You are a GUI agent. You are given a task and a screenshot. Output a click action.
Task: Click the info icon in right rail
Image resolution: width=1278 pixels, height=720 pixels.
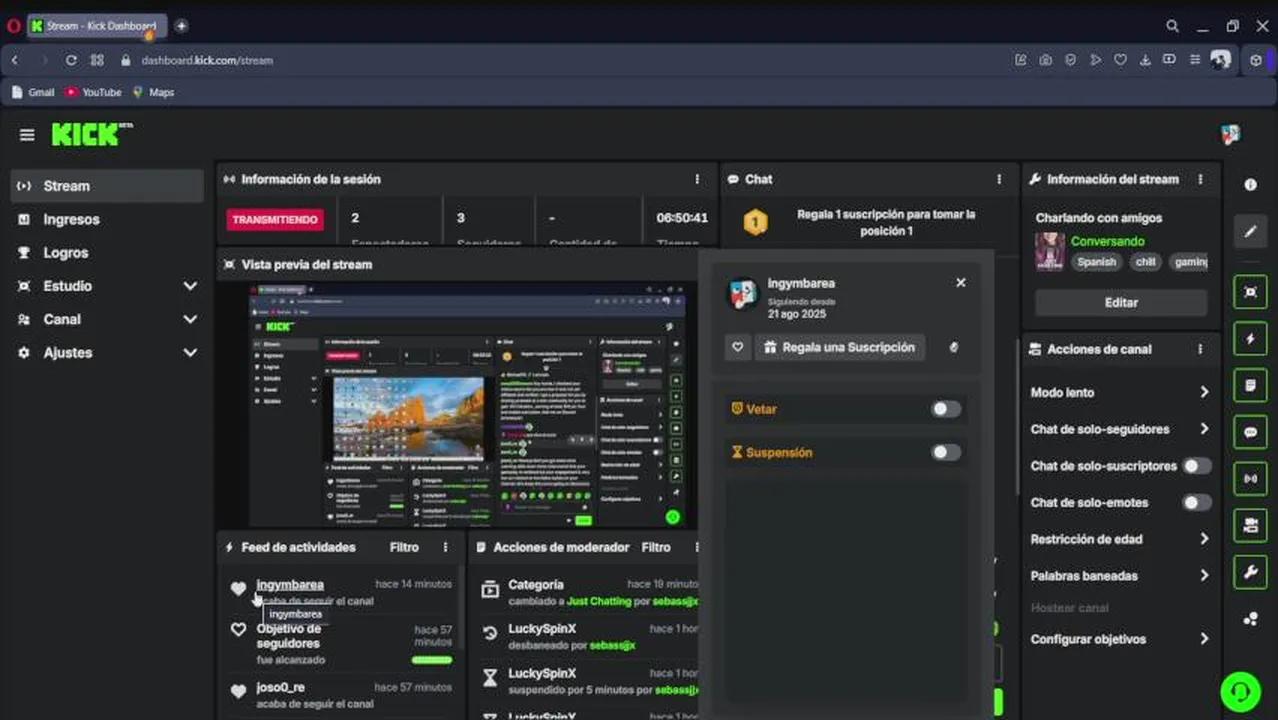point(1250,185)
